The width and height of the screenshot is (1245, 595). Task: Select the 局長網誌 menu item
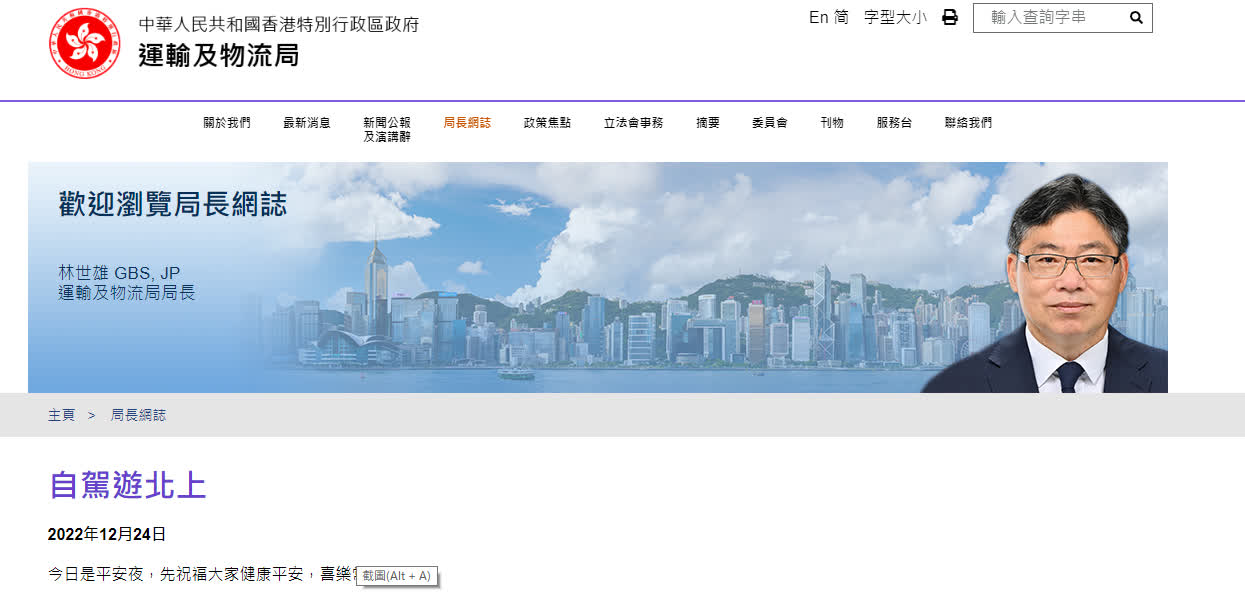pos(467,123)
